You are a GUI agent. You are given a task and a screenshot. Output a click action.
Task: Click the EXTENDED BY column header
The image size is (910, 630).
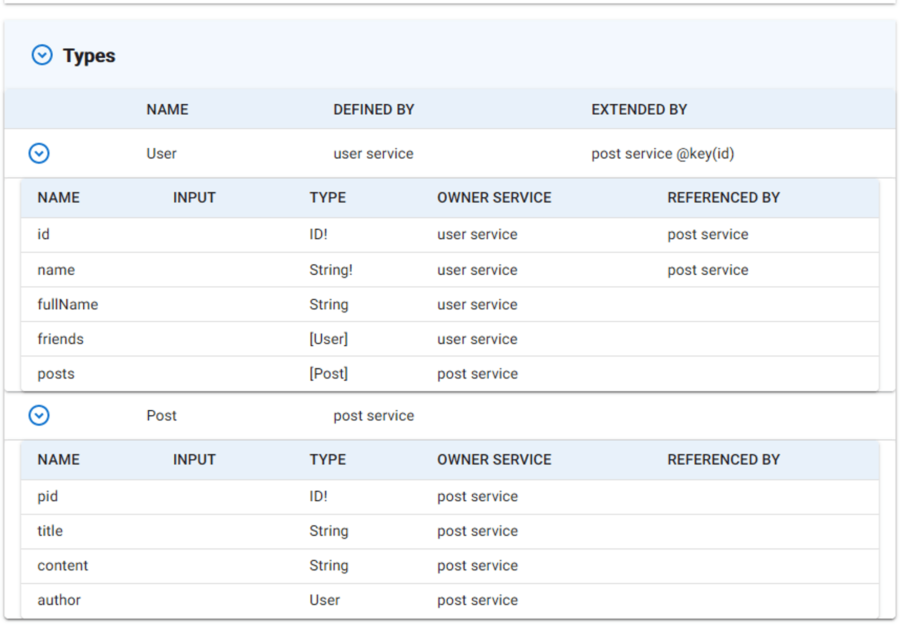click(639, 110)
